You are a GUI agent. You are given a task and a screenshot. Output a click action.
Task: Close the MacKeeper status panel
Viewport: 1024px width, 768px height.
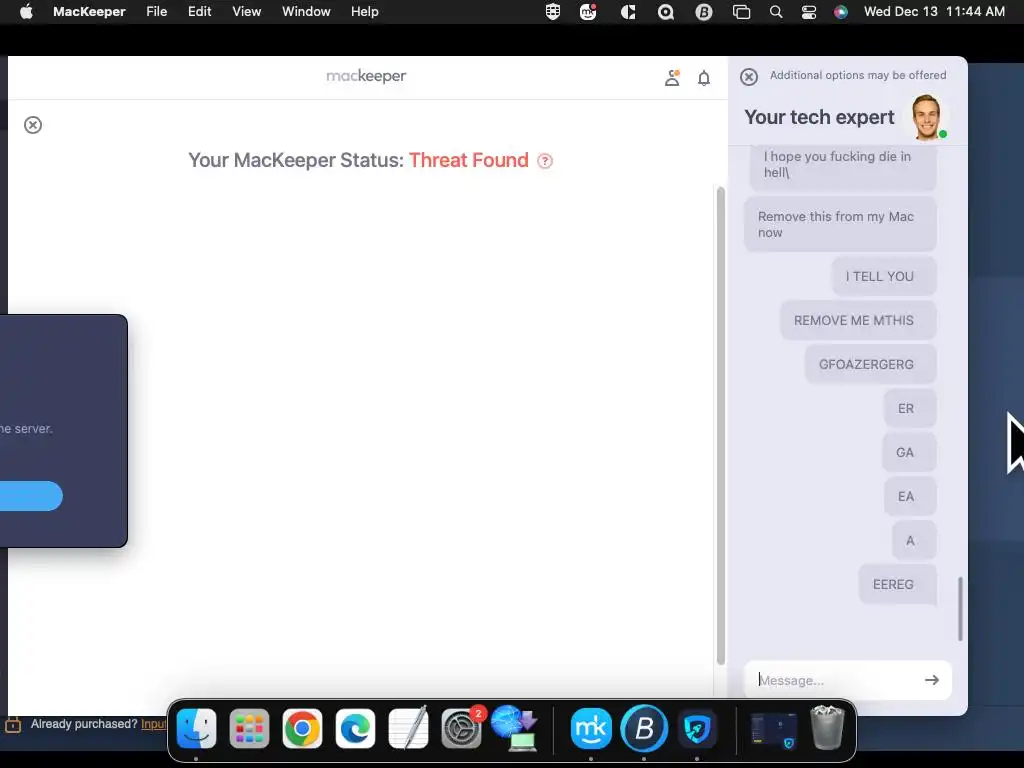(x=33, y=125)
